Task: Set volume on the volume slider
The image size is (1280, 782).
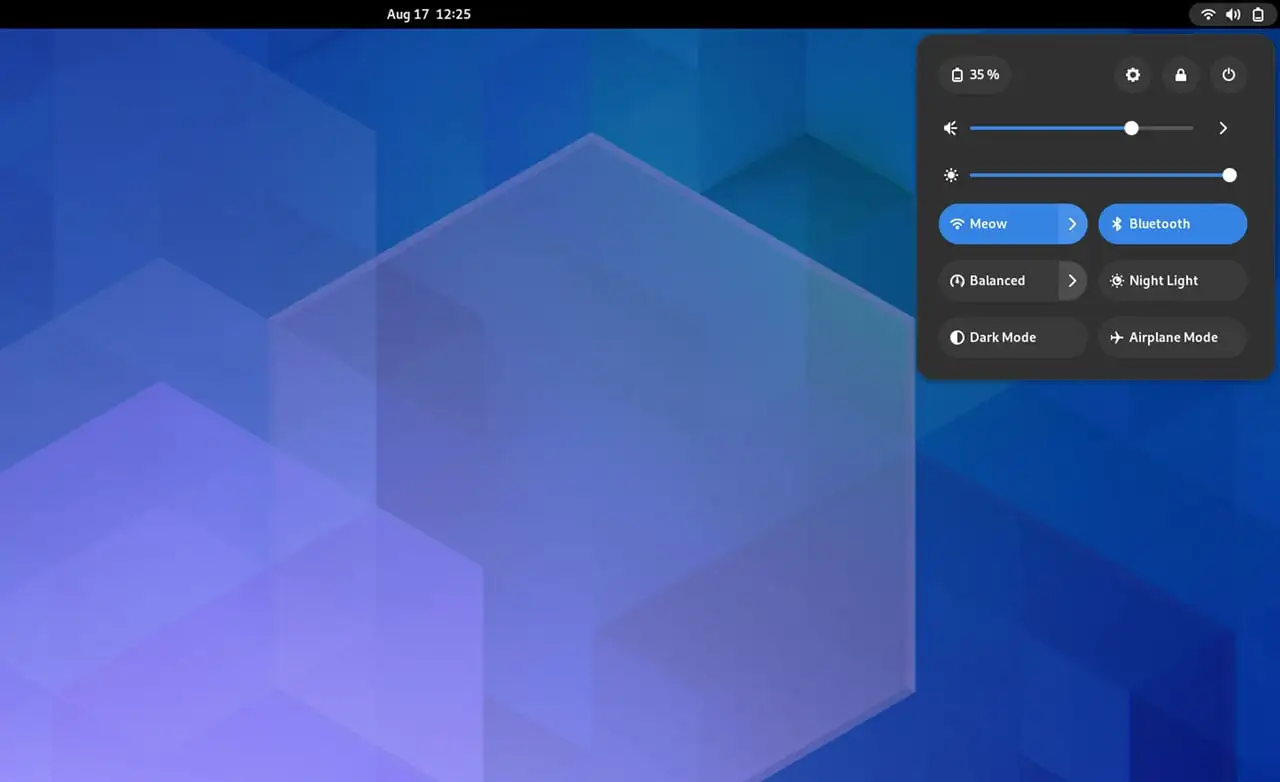Action: 1081,128
